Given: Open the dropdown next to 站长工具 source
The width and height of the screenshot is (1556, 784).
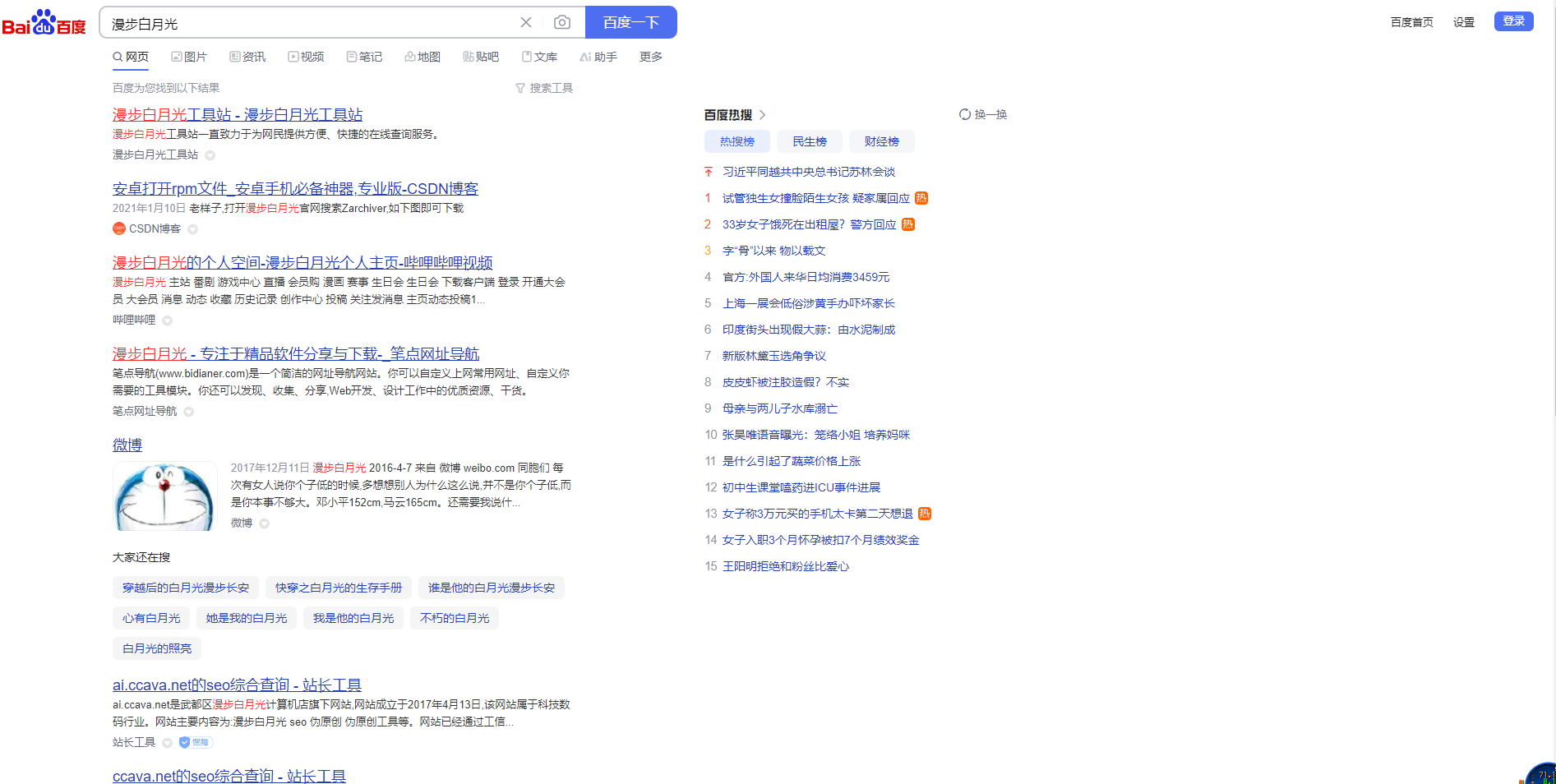Looking at the screenshot, I should [x=168, y=743].
